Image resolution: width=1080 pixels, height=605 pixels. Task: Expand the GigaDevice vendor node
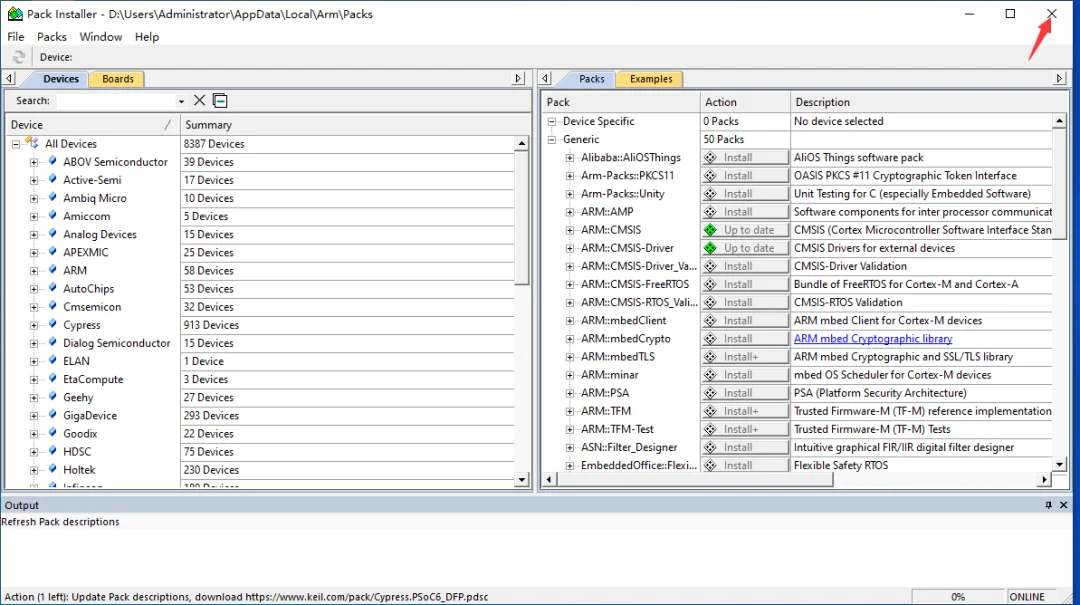coord(34,416)
